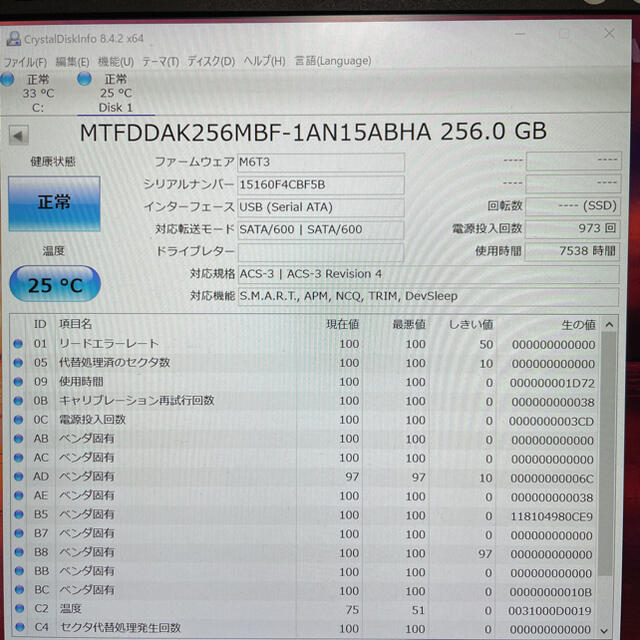
Task: Click raw value 0000000003CD
Action: [551, 421]
